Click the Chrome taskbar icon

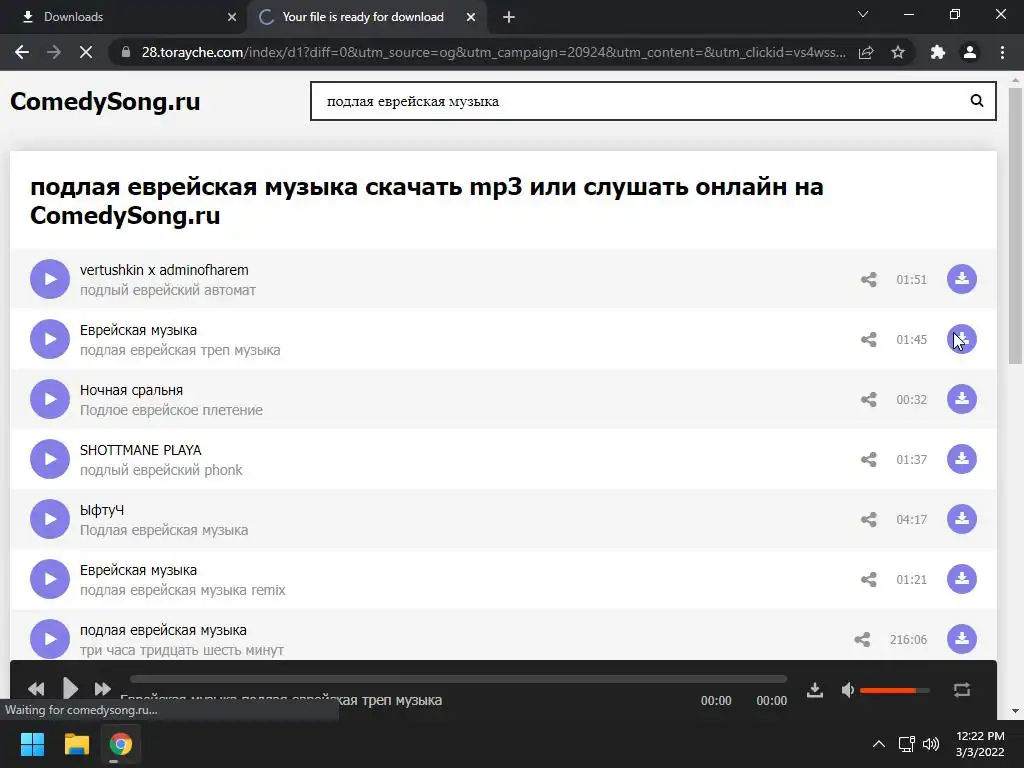click(120, 744)
